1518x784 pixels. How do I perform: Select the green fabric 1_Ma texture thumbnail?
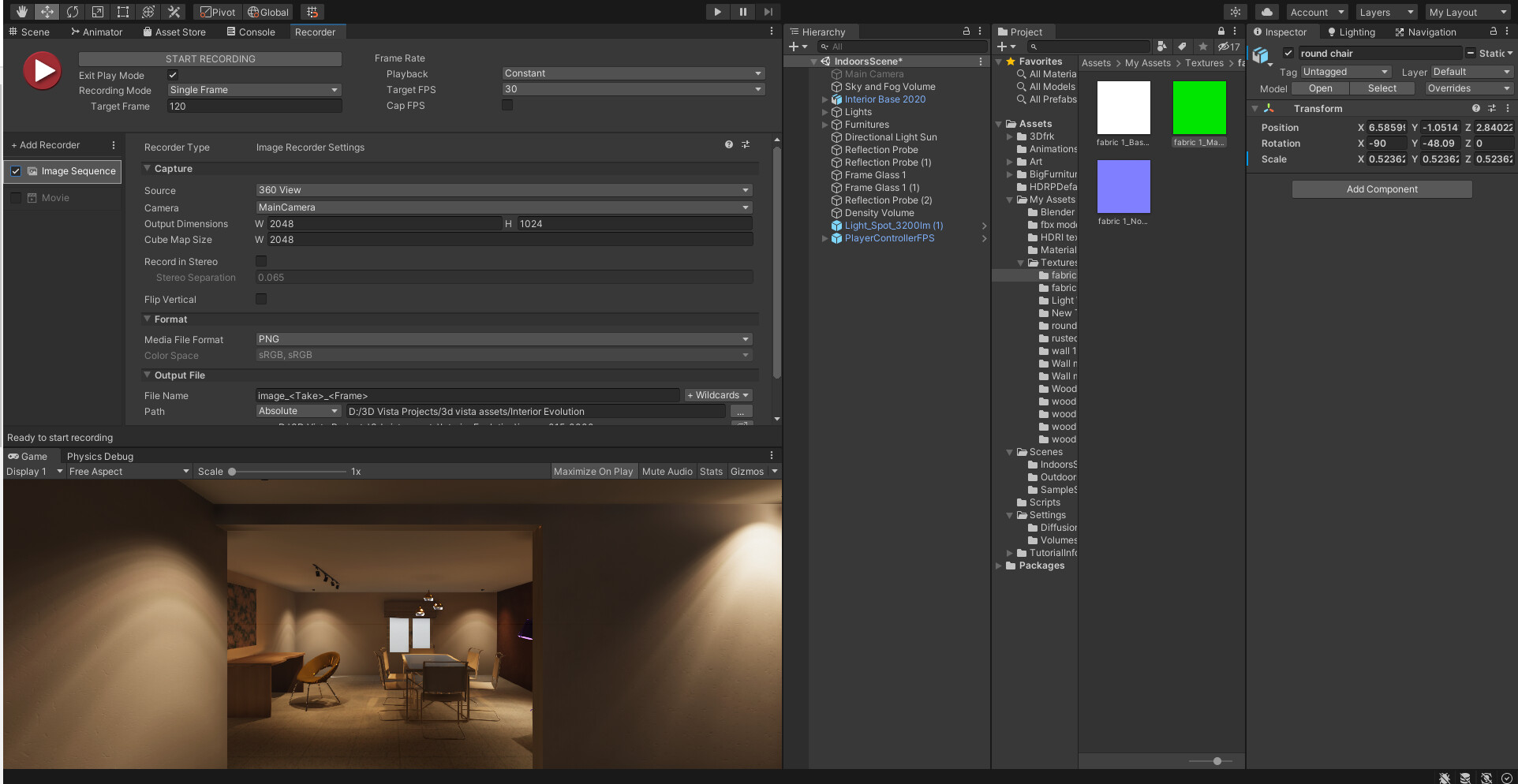pos(1199,106)
